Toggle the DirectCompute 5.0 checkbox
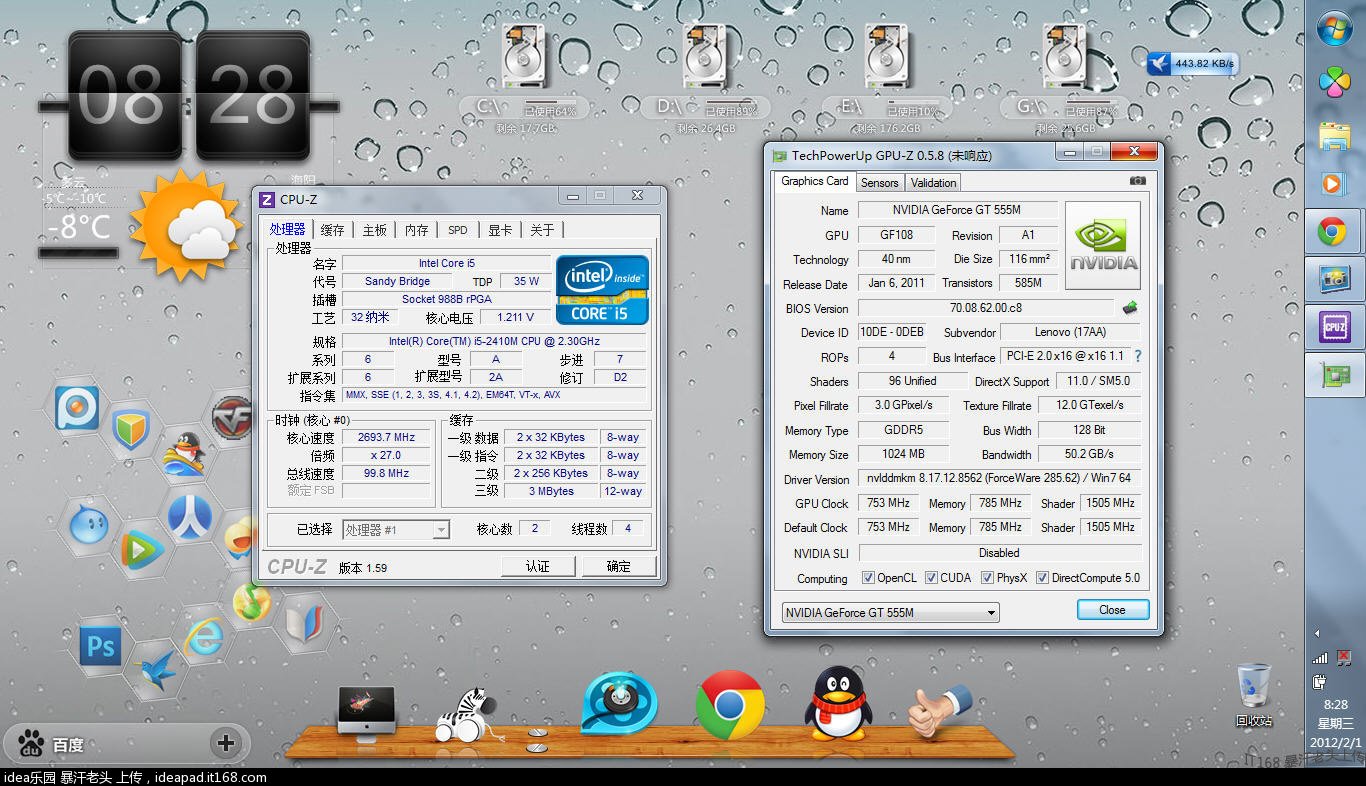Viewport: 1366px width, 786px height. pos(1042,578)
